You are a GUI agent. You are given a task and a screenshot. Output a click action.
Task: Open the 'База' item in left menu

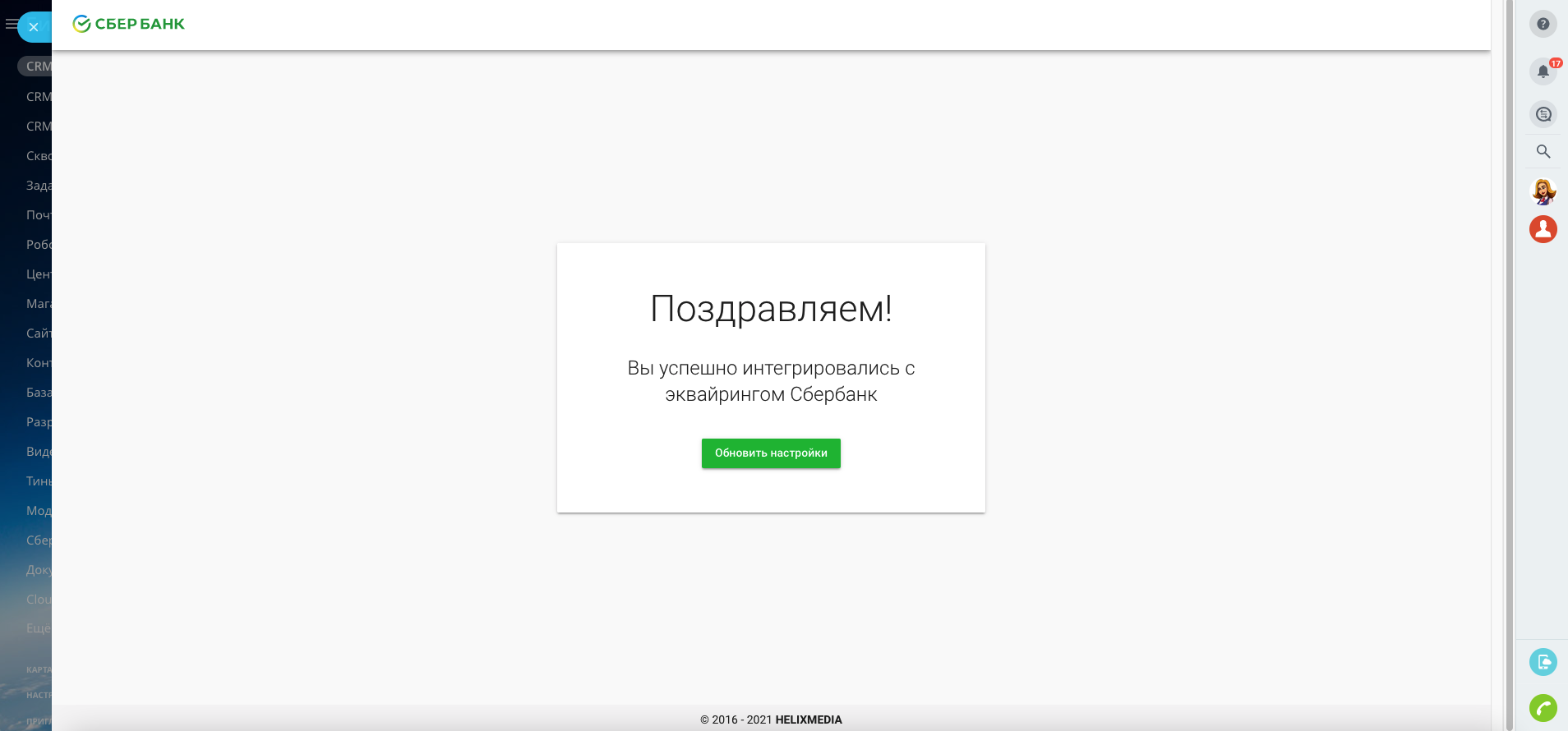(x=39, y=393)
